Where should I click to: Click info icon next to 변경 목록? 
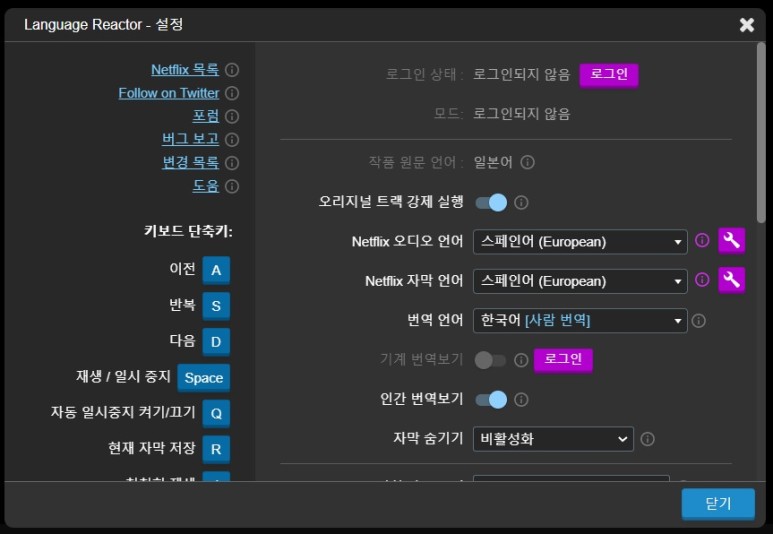point(232,163)
